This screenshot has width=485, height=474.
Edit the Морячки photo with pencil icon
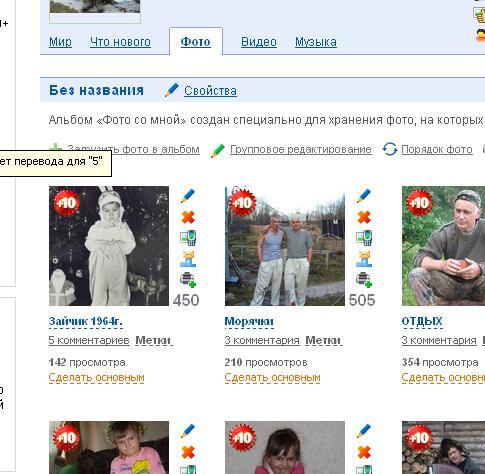pos(364,196)
